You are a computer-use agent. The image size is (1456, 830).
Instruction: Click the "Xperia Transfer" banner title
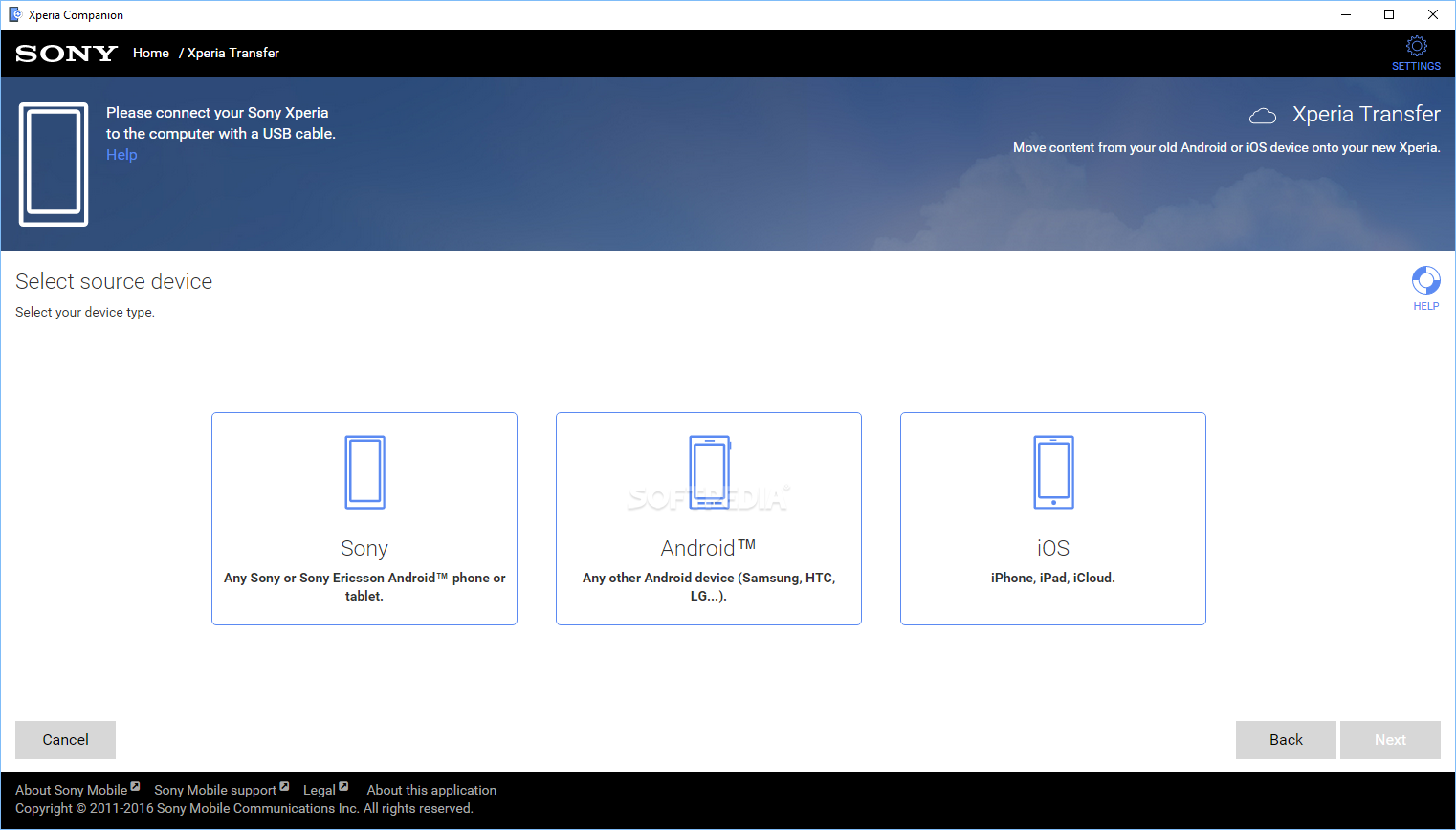point(1366,114)
